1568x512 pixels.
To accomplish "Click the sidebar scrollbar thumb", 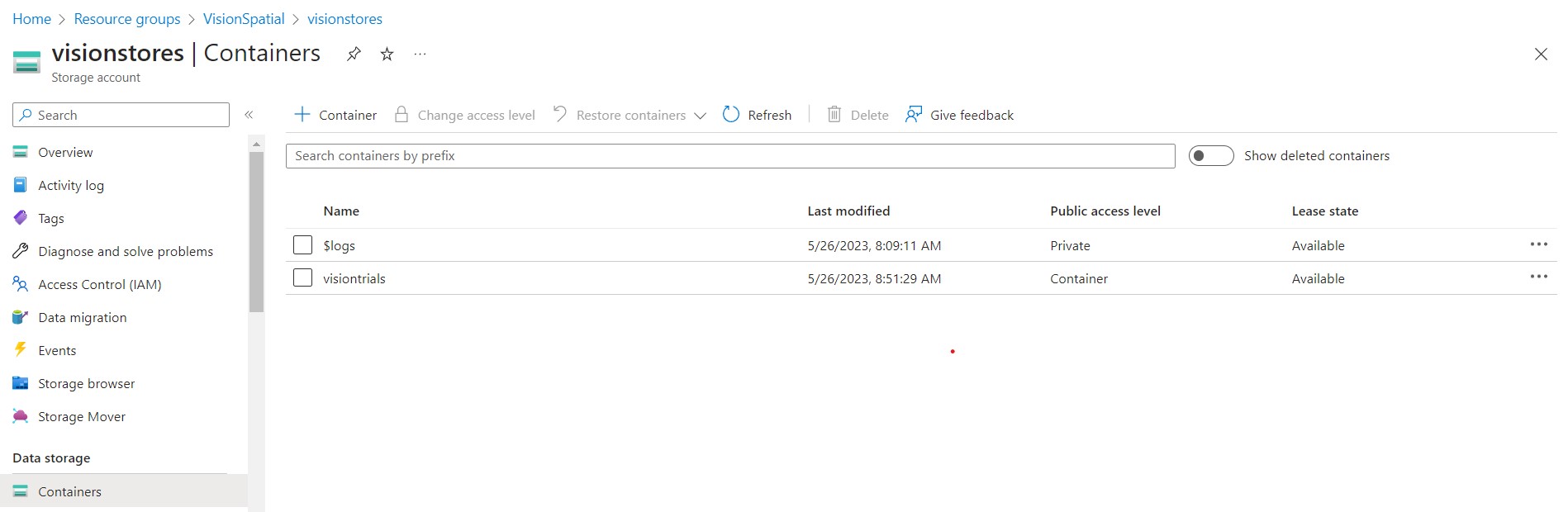I will [x=256, y=232].
